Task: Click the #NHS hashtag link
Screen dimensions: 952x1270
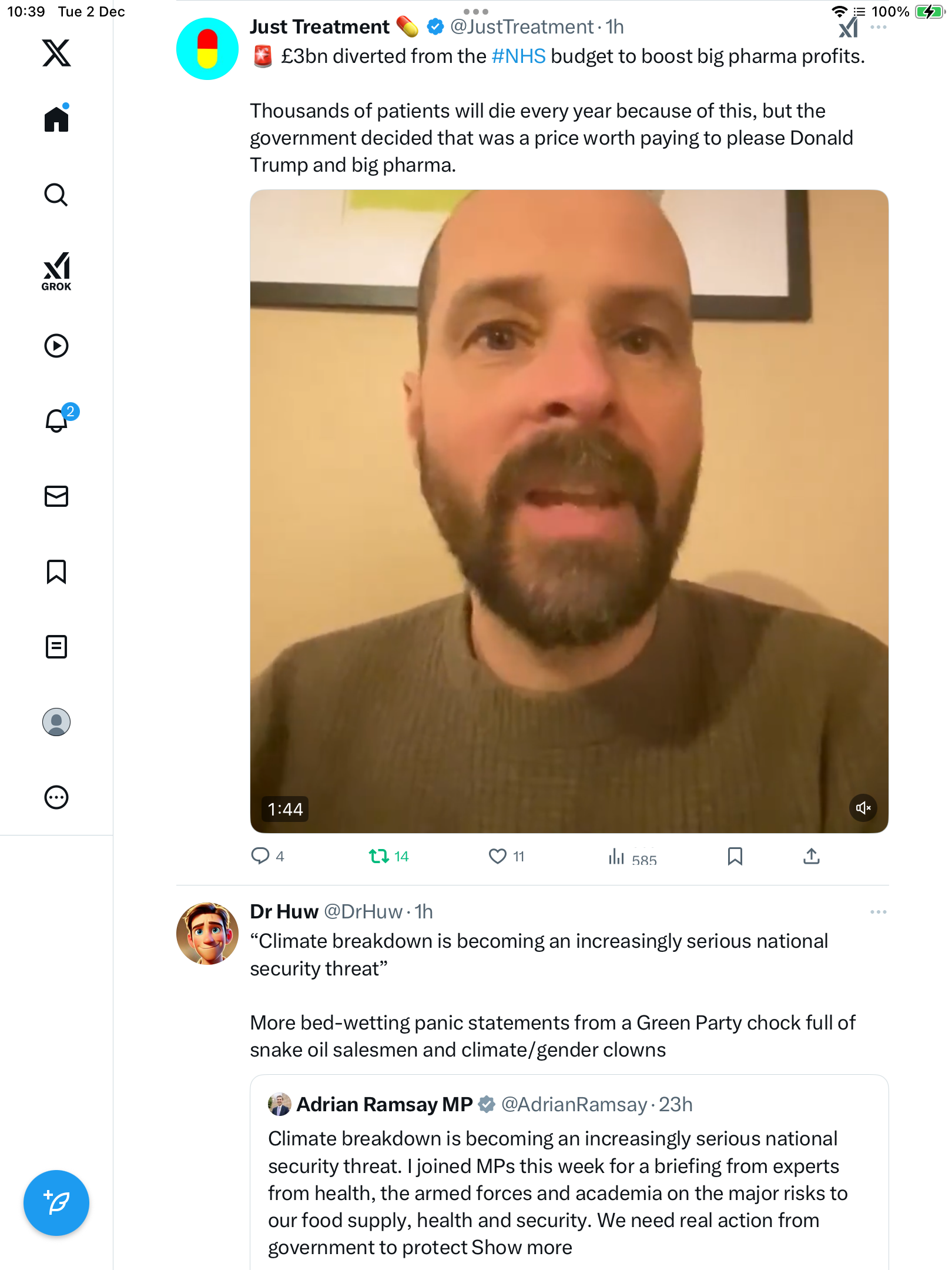Action: 518,56
